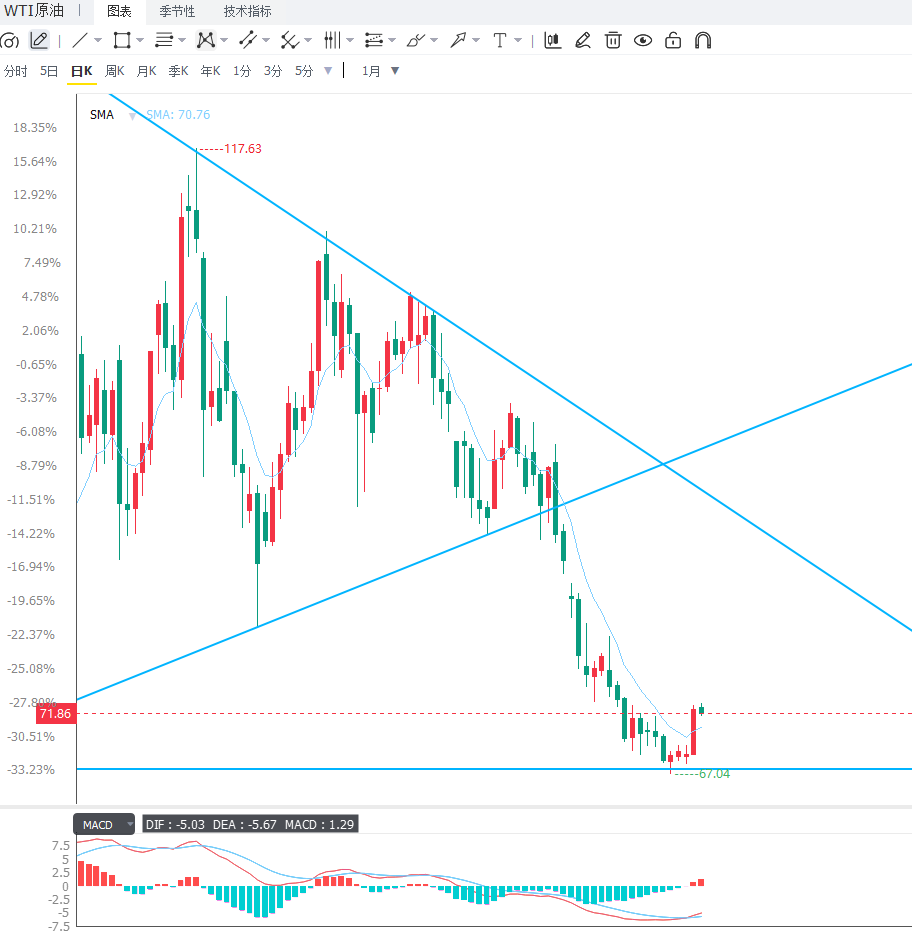Select the trend line drawing tool
The width and height of the screenshot is (912, 936).
pos(79,41)
